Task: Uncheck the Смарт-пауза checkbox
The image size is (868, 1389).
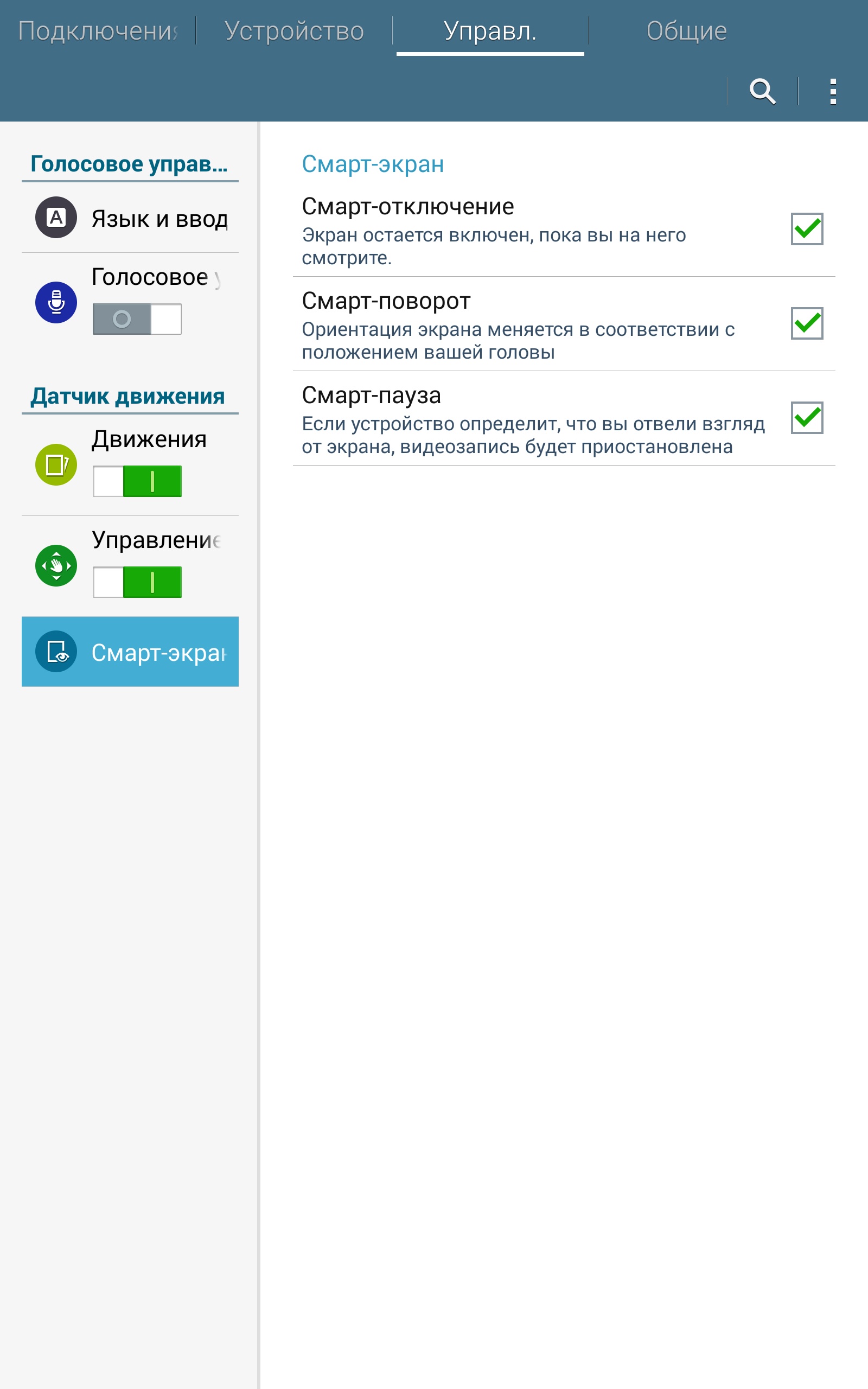Action: [x=807, y=418]
